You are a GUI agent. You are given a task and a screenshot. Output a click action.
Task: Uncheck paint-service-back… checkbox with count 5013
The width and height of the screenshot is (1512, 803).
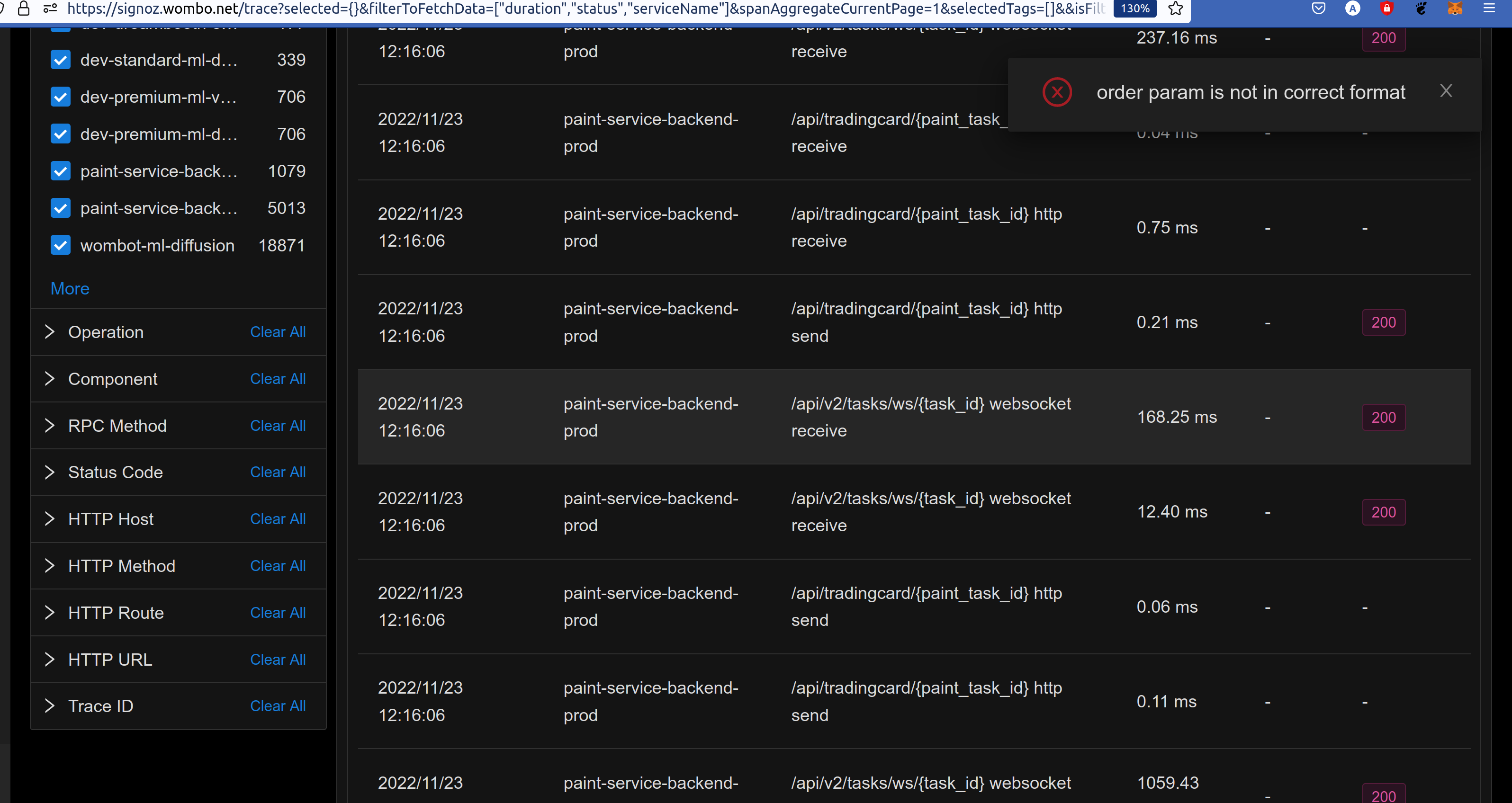point(61,208)
